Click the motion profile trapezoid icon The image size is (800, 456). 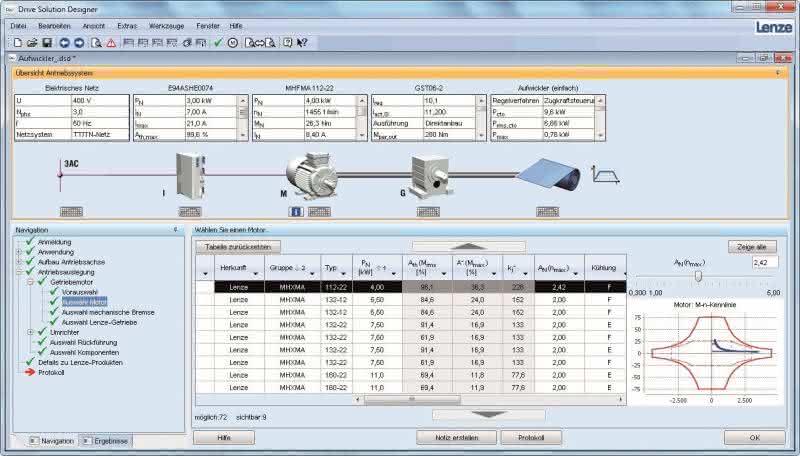click(605, 174)
